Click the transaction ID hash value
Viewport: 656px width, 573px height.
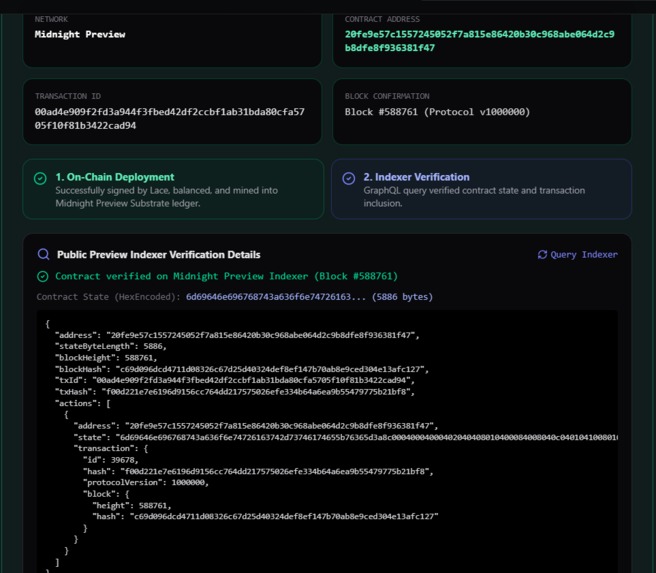169,119
